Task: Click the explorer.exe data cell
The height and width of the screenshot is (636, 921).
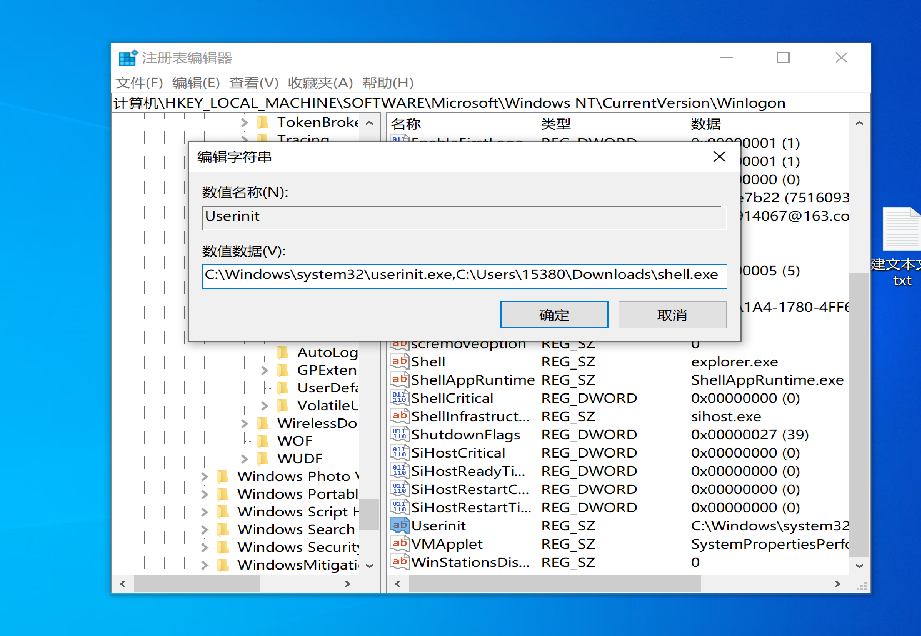Action: point(734,362)
